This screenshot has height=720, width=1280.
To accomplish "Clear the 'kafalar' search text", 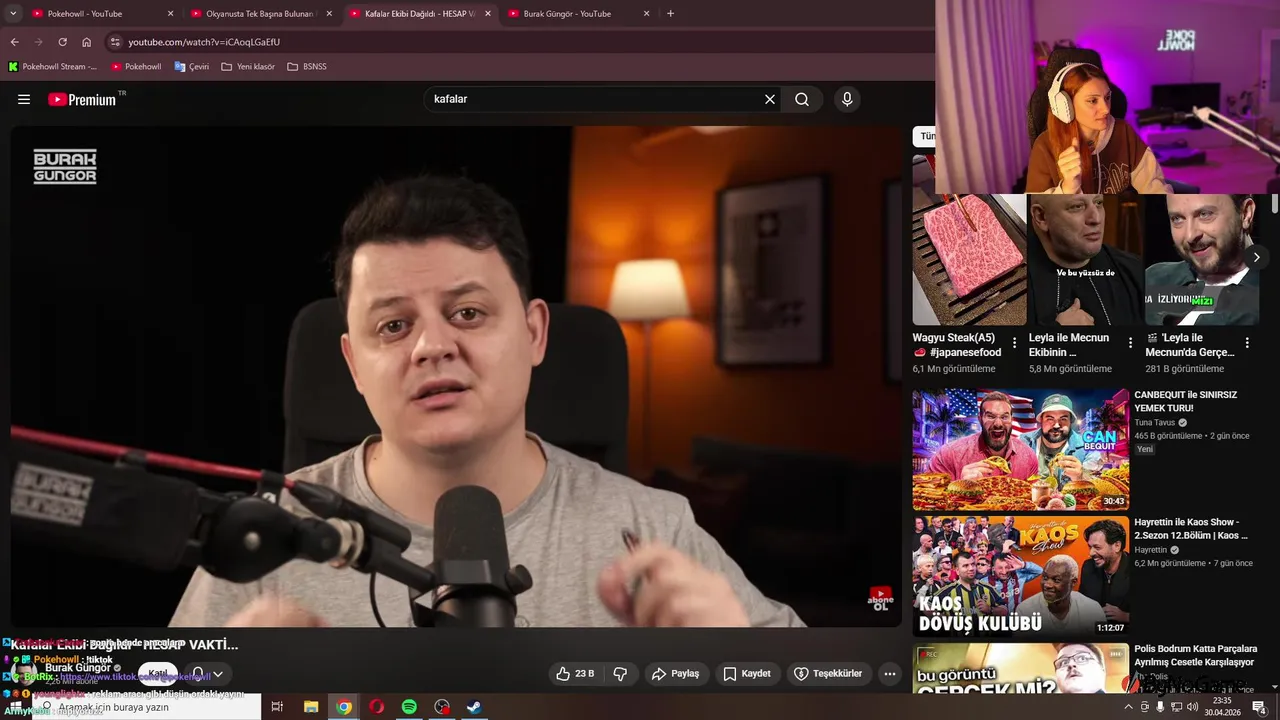I will [x=770, y=99].
